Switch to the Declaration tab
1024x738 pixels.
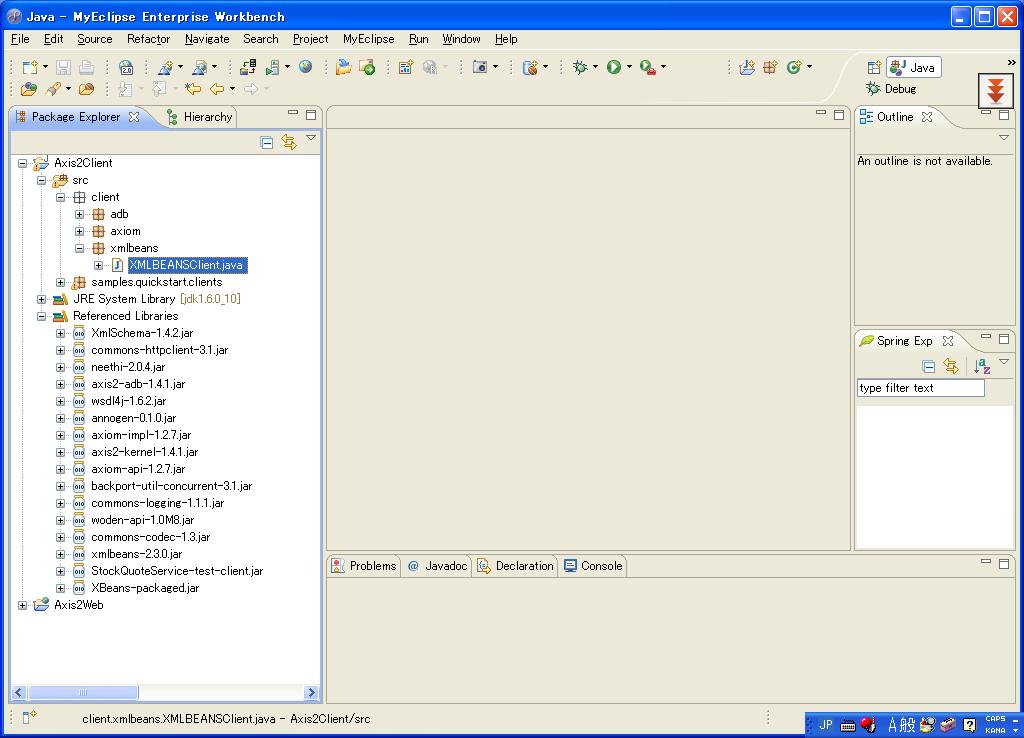pos(515,566)
